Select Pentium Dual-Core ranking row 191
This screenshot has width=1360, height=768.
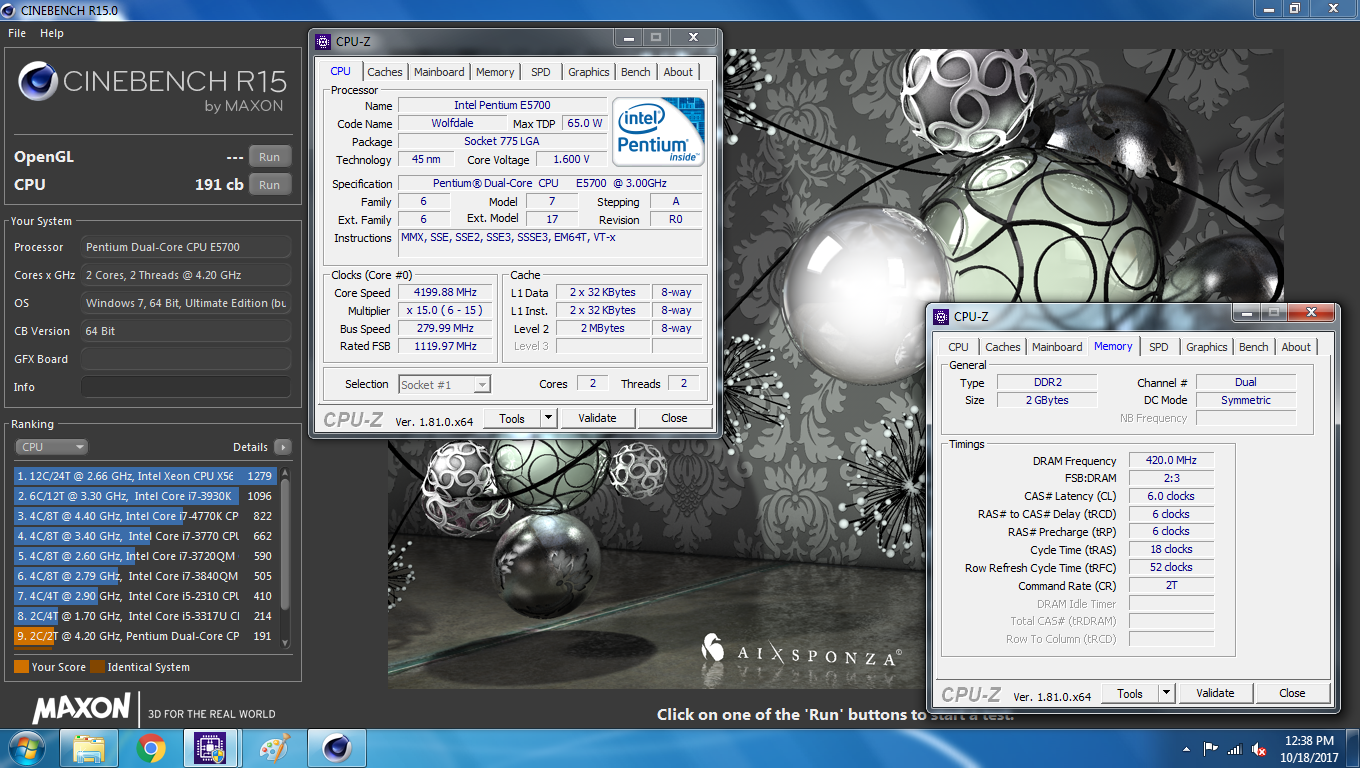(x=144, y=636)
